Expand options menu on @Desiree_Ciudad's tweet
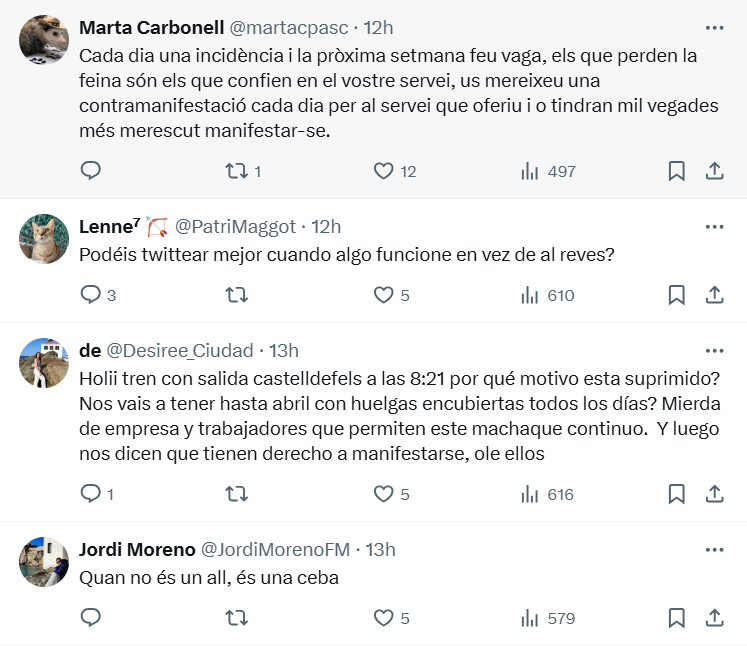 714,351
